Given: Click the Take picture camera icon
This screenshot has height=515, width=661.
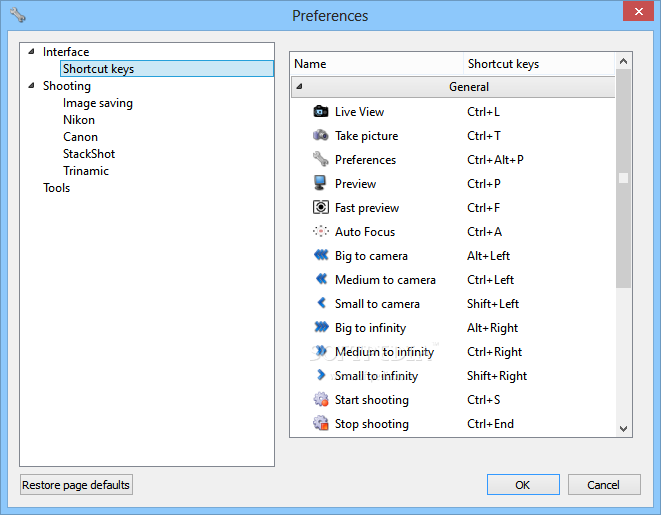Looking at the screenshot, I should [321, 135].
